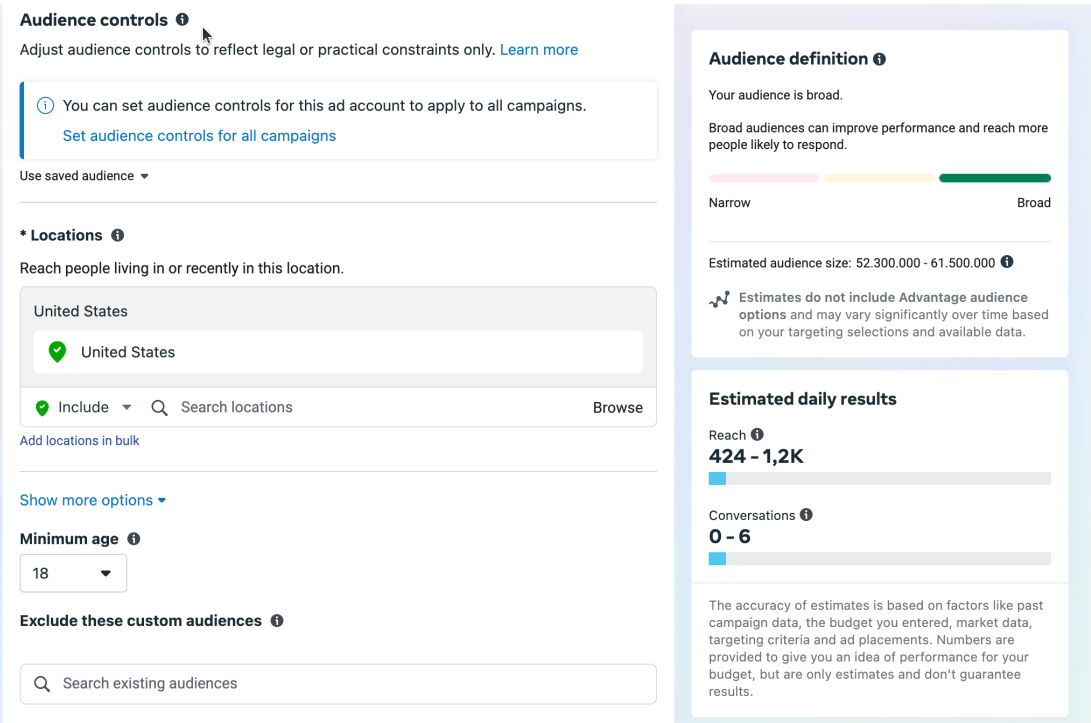Click Set audience controls for all campaigns
Viewport: 1091px width, 723px height.
pyautogui.click(x=199, y=136)
